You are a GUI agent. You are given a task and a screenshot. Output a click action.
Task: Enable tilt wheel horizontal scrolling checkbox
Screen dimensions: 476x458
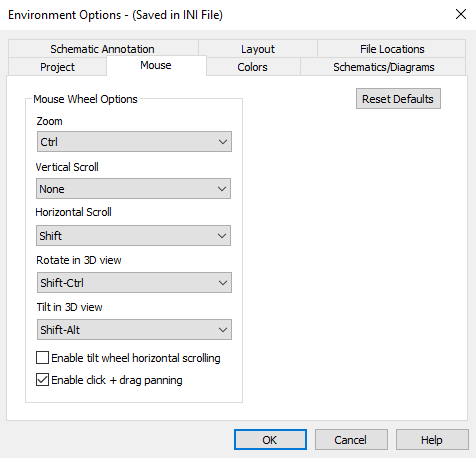[42, 358]
